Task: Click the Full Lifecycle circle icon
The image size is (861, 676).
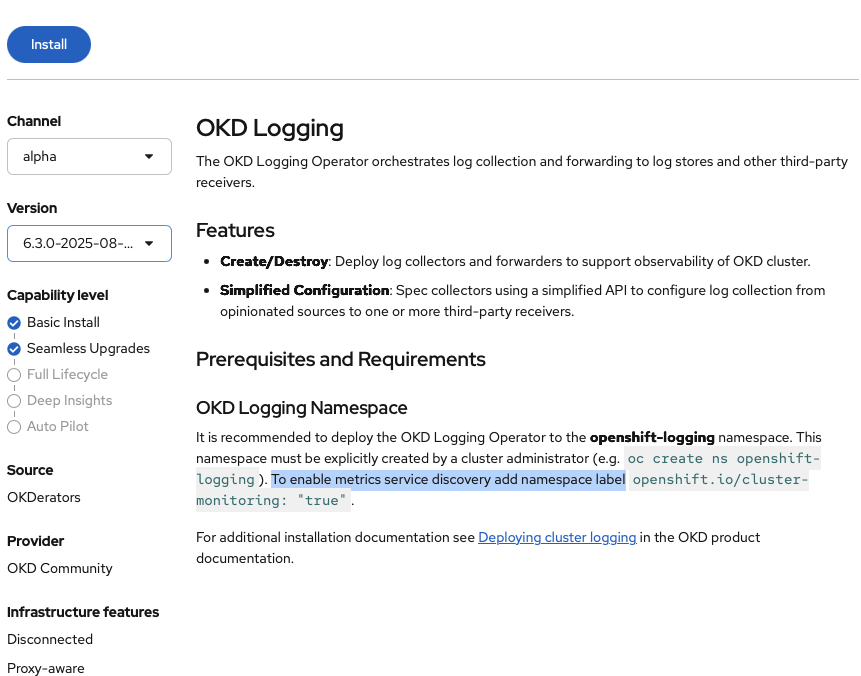Action: coord(14,375)
